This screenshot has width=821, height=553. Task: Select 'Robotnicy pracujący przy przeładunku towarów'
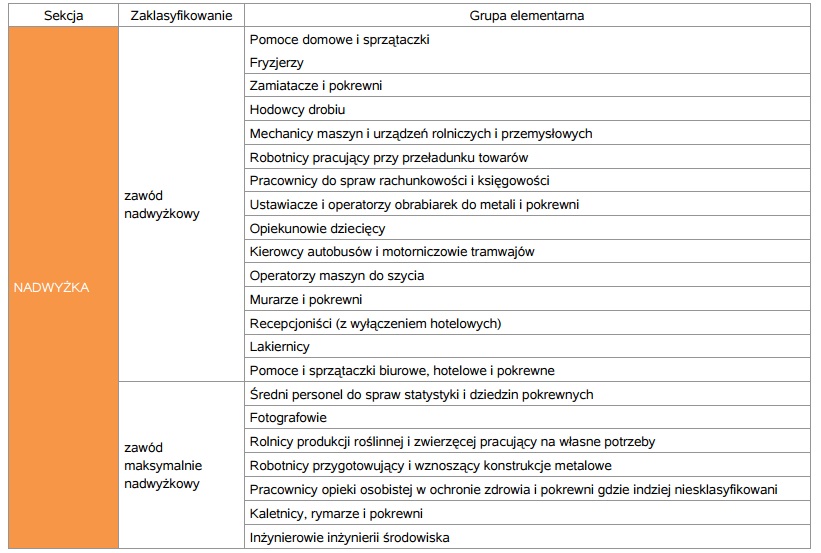[x=527, y=157]
